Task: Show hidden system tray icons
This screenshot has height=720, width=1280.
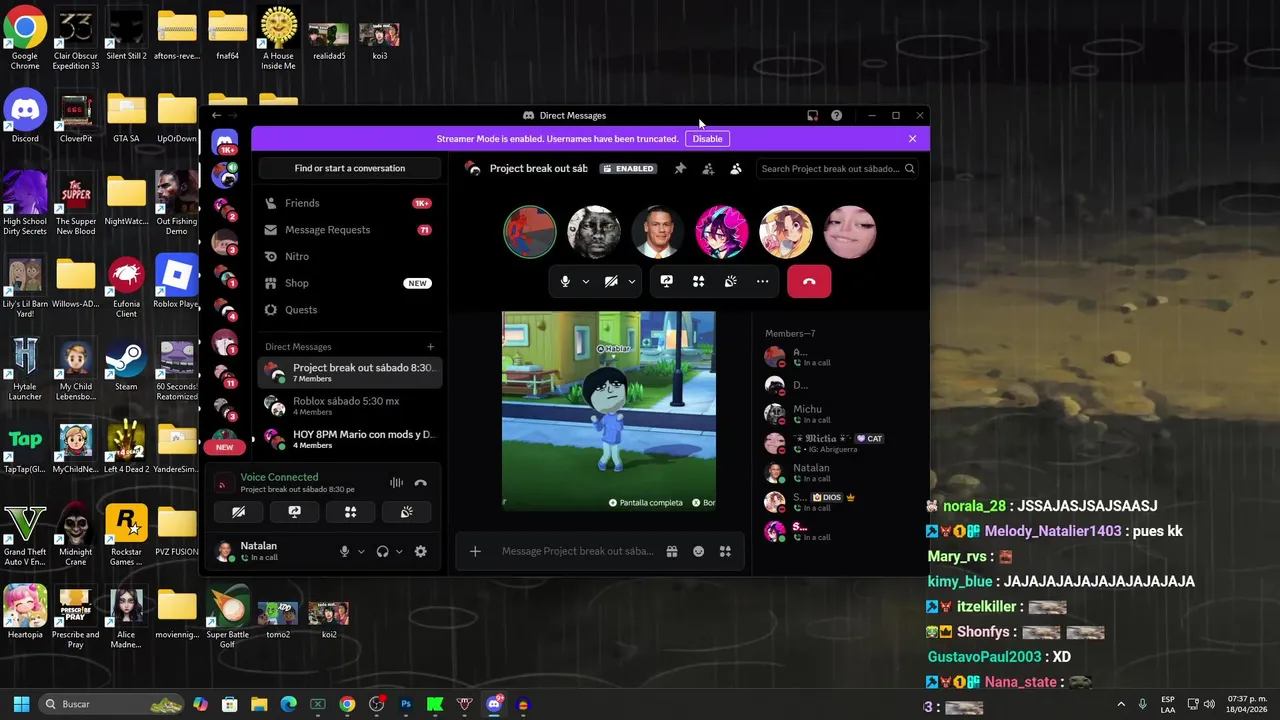Action: click(x=1120, y=704)
